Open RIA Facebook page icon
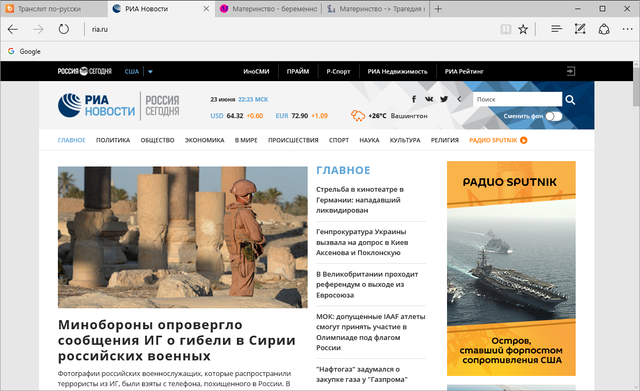The image size is (640, 391). tap(414, 99)
